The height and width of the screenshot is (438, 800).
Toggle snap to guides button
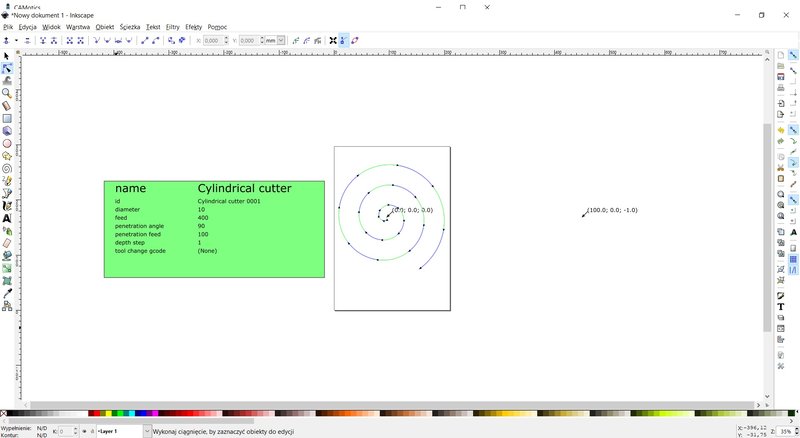793,270
